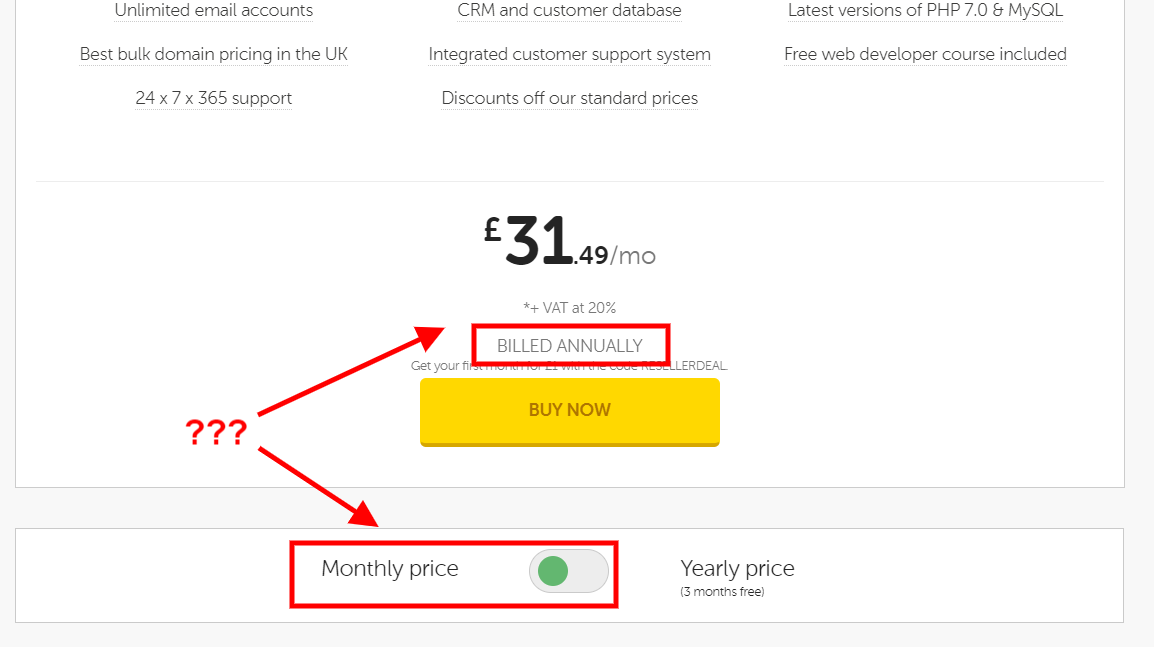The height and width of the screenshot is (647, 1154).
Task: Select the Monthly price label
Action: pyautogui.click(x=389, y=569)
